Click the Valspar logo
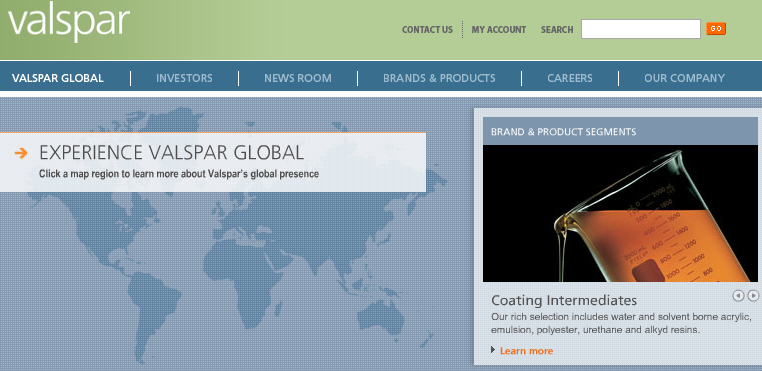762x371 pixels. (x=69, y=21)
